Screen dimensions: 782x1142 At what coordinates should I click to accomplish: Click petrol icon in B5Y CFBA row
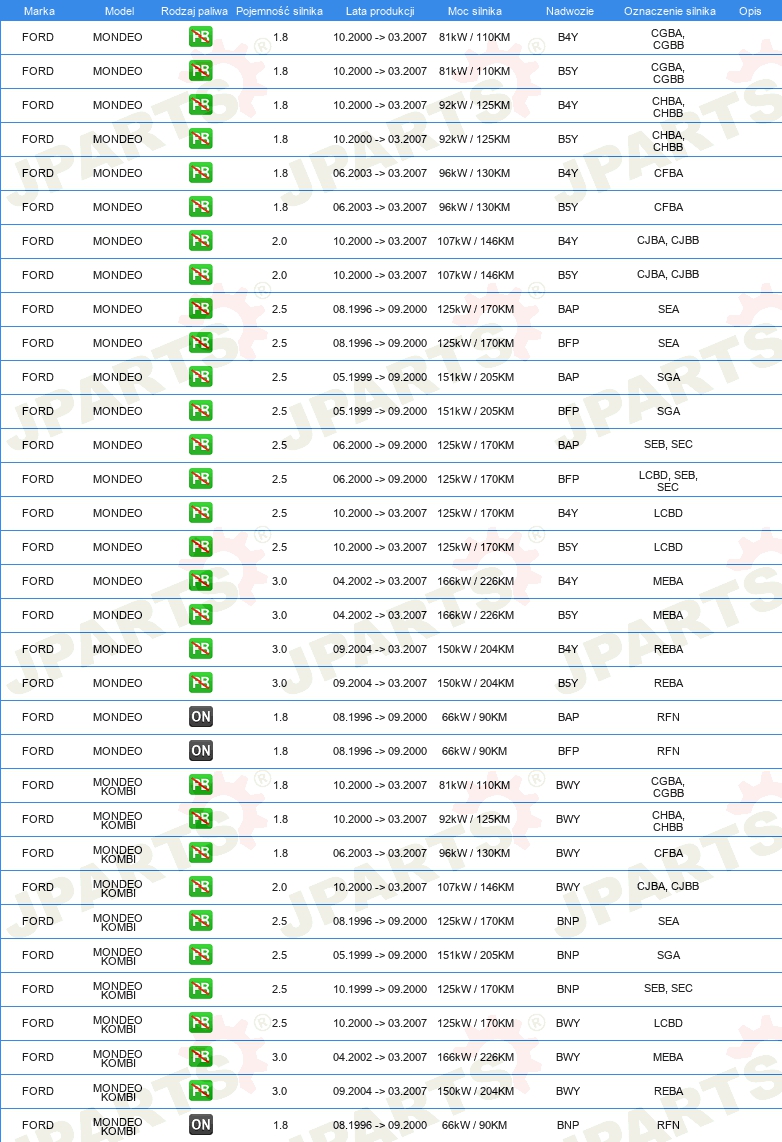tap(200, 207)
